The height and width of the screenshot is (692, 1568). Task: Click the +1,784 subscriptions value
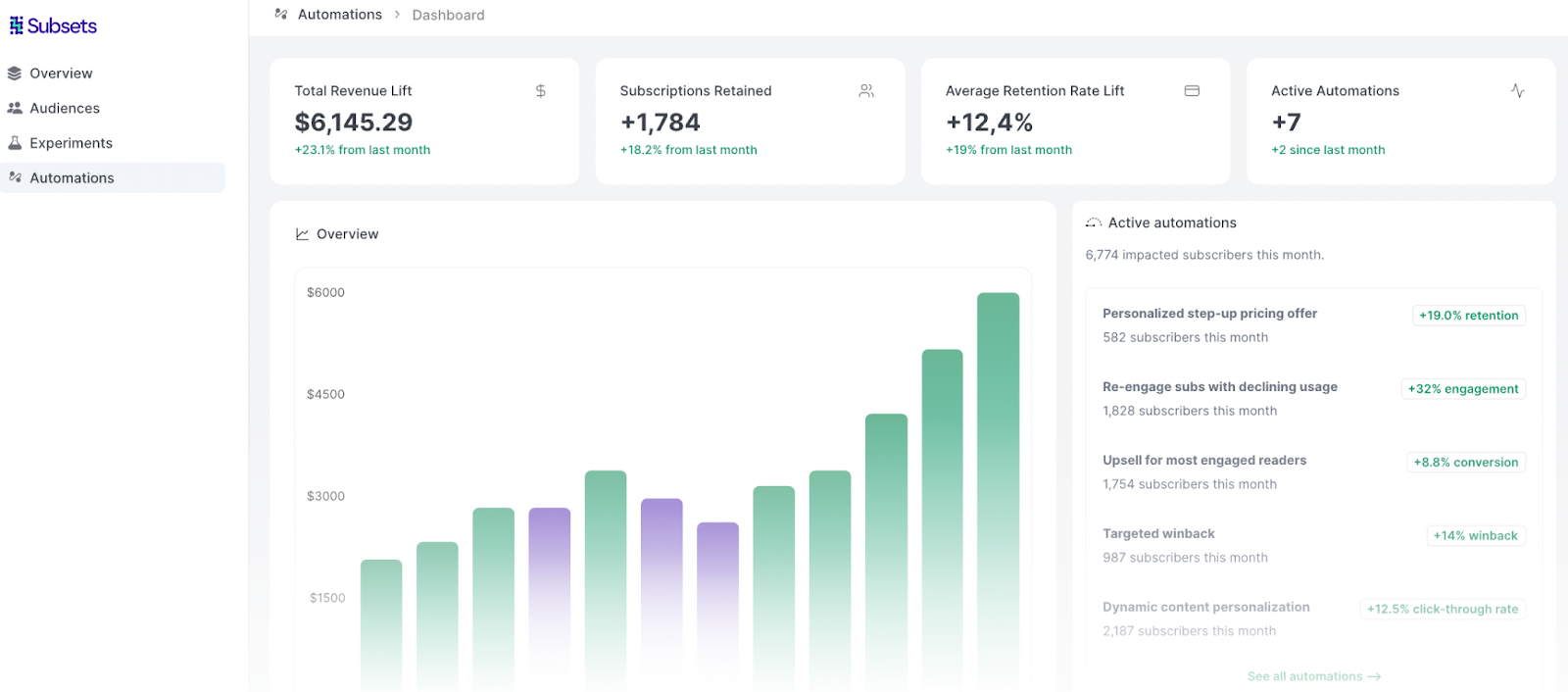pyautogui.click(x=661, y=123)
